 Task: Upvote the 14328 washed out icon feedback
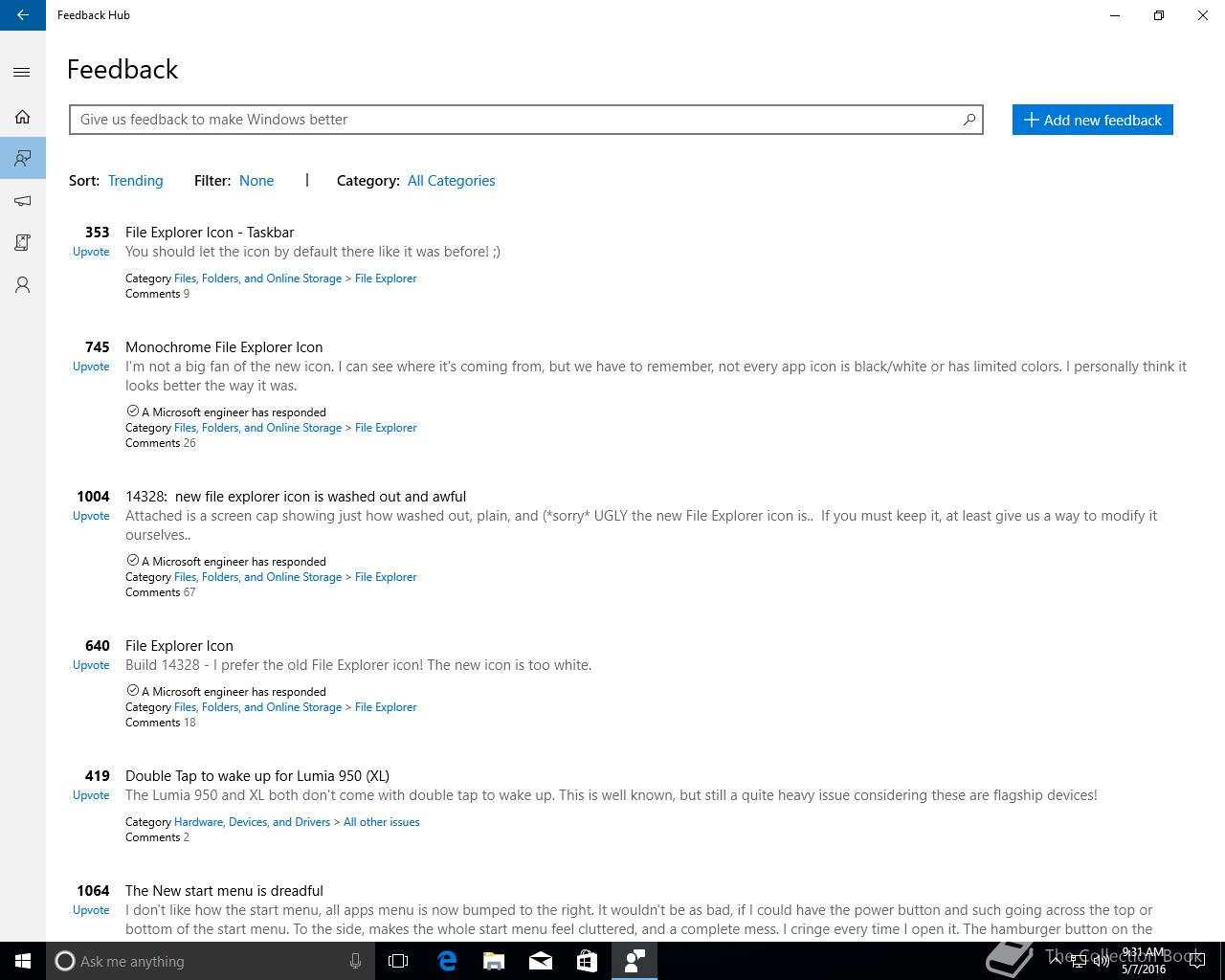[x=91, y=516]
